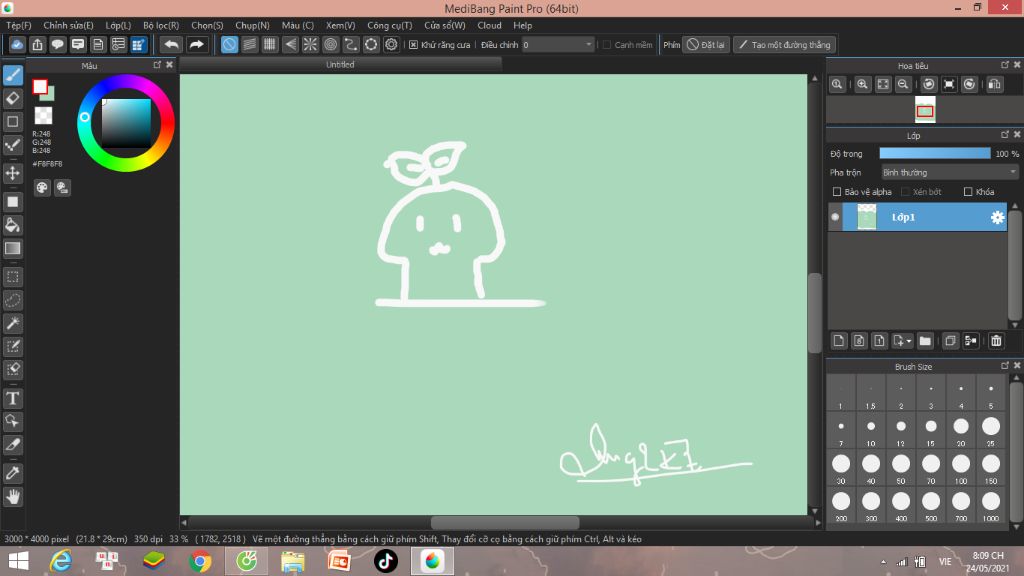Switch to Untitled canvas tab
Viewport: 1024px width, 576px height.
[340, 65]
